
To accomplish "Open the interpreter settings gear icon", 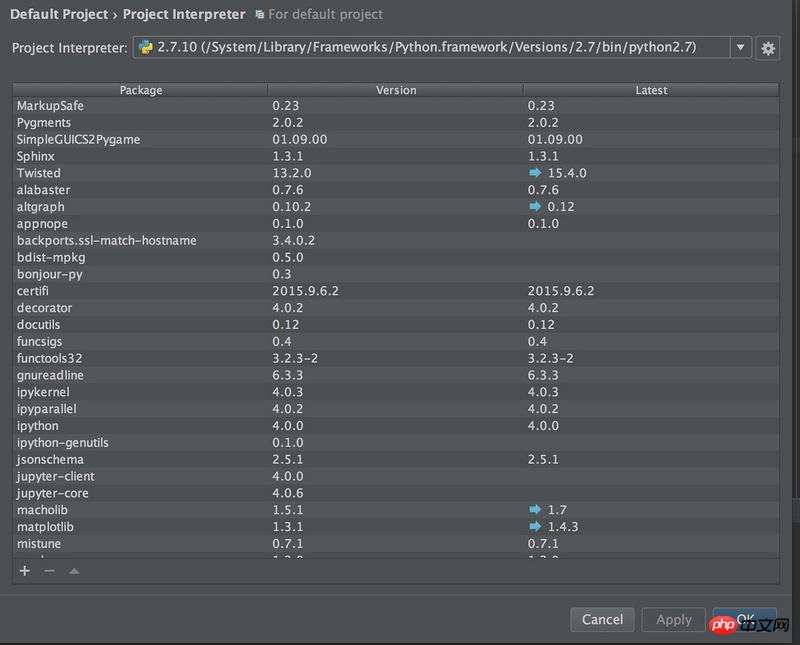I will click(x=767, y=48).
